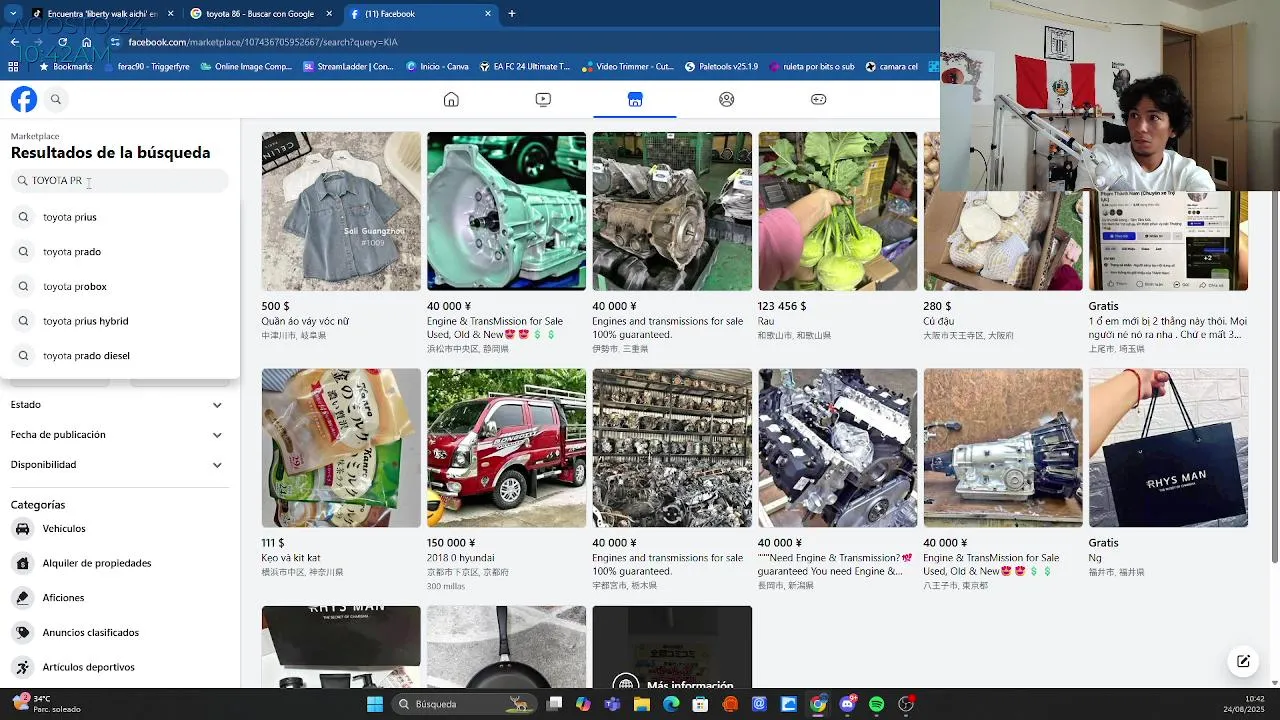Open Spotify from the taskbar
The image size is (1280, 720).
(x=877, y=704)
